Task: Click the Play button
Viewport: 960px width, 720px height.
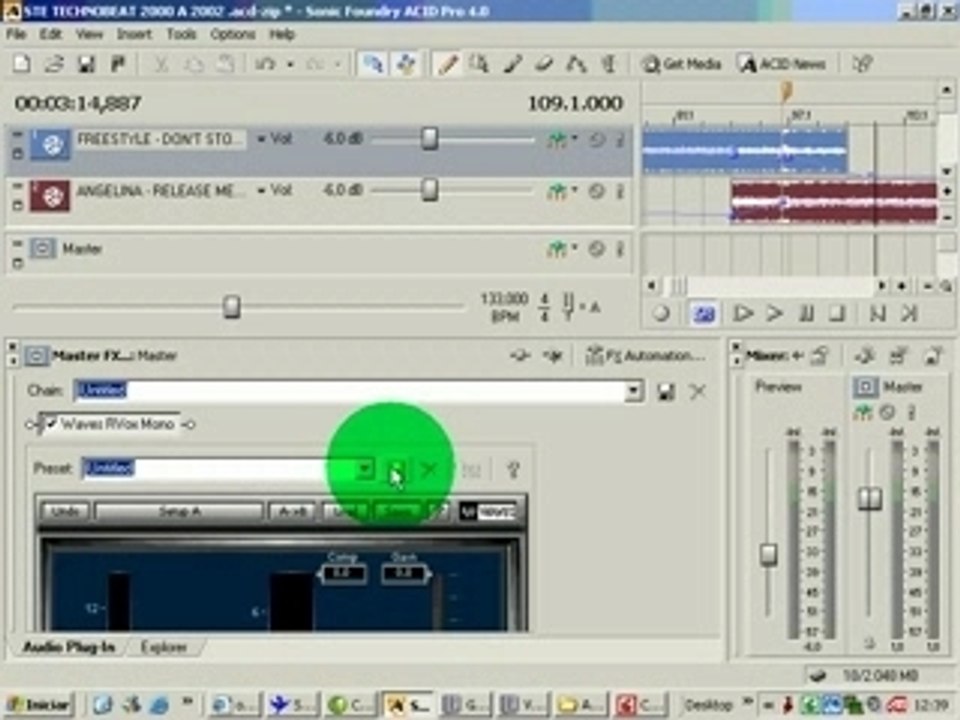Action: pos(775,313)
